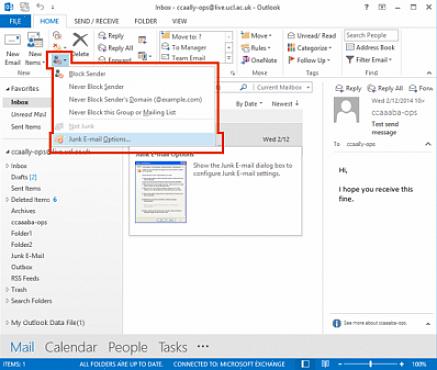Switch to the SEND / RECEIVE tab
The image size is (437, 370).
tap(96, 21)
